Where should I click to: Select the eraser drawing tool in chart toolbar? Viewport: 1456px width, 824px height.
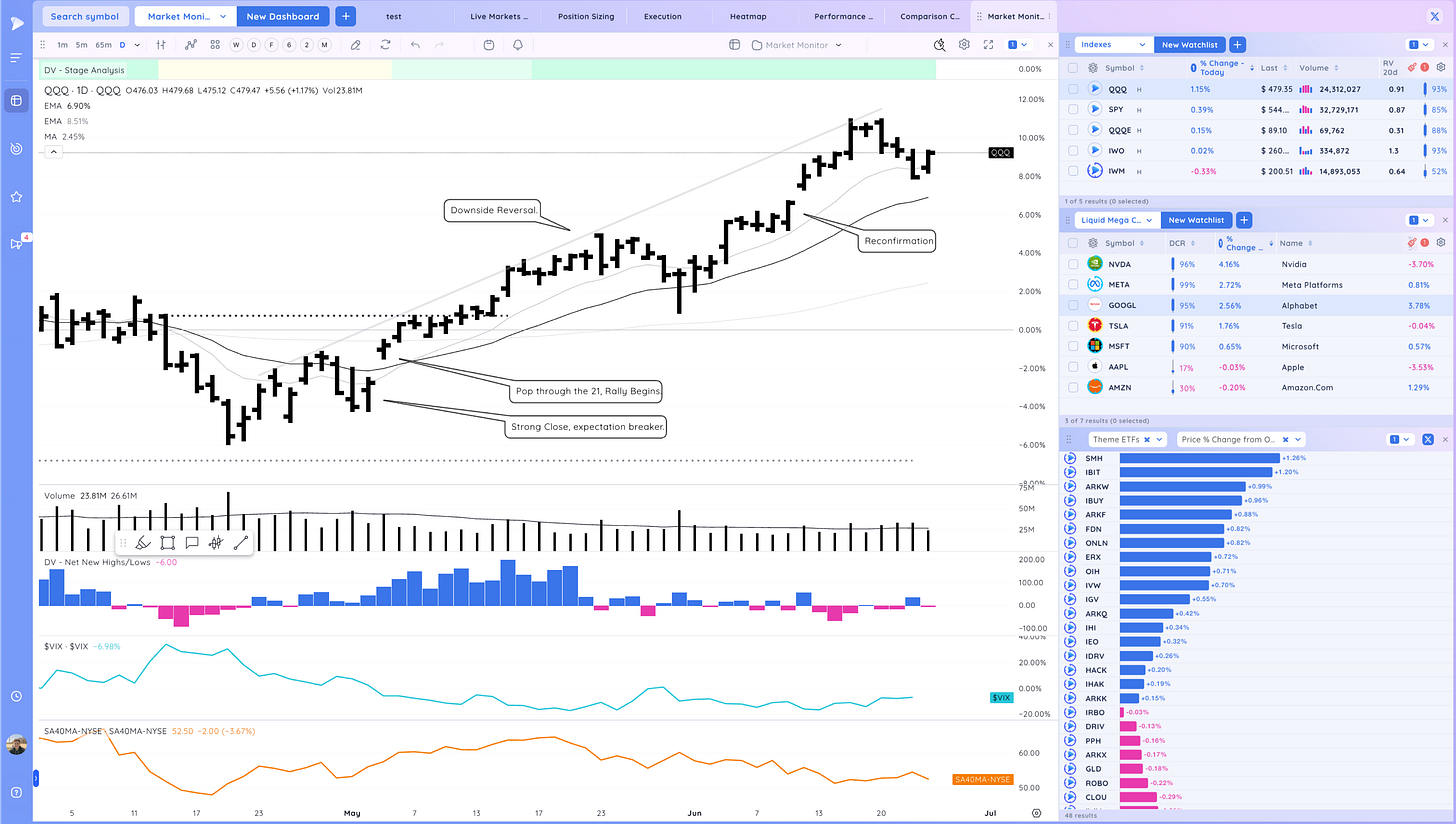(355, 45)
